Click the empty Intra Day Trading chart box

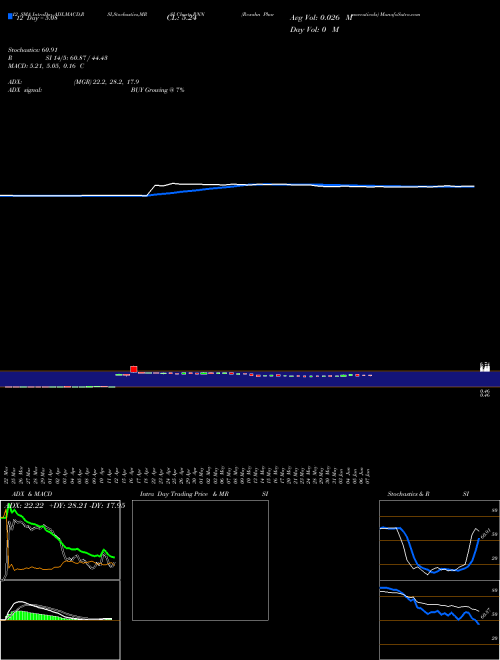200,560
